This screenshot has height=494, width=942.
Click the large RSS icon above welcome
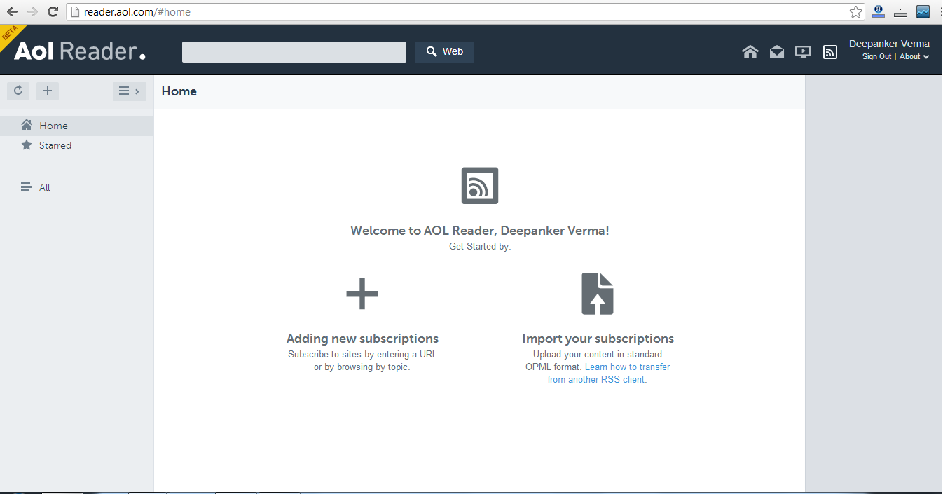479,186
